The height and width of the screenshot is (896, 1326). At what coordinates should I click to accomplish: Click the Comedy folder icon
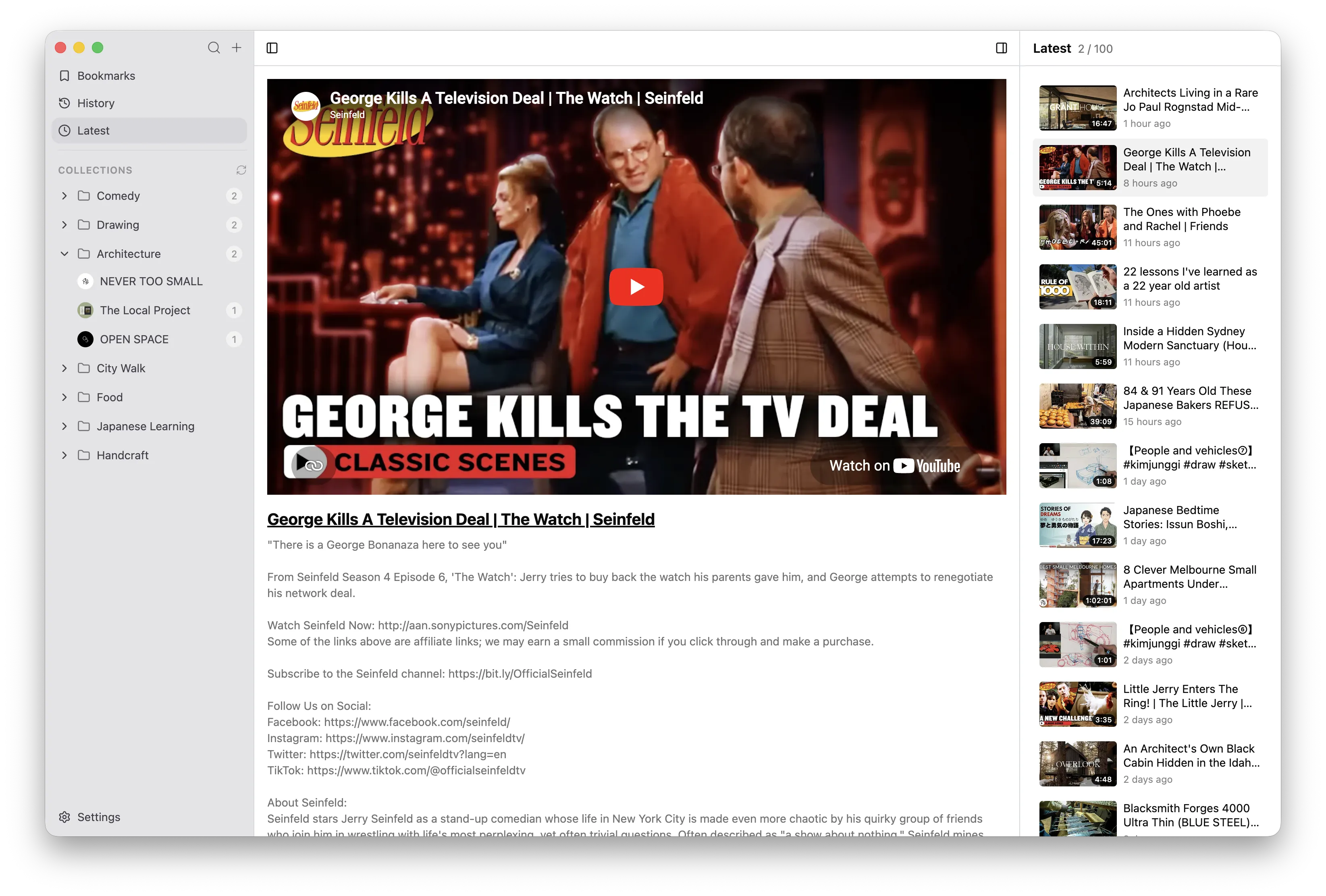(x=84, y=196)
